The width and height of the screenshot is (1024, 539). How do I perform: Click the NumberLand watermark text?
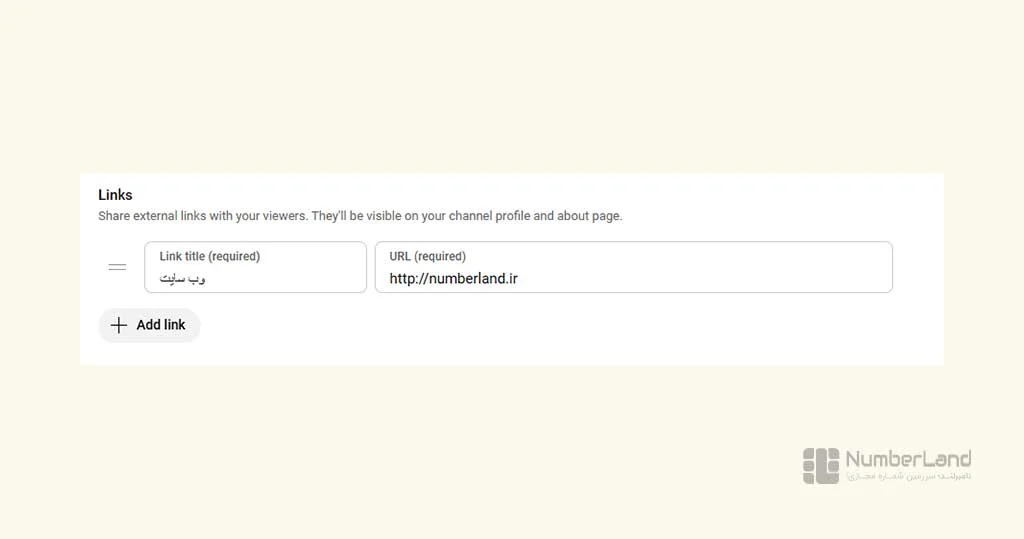click(x=908, y=459)
